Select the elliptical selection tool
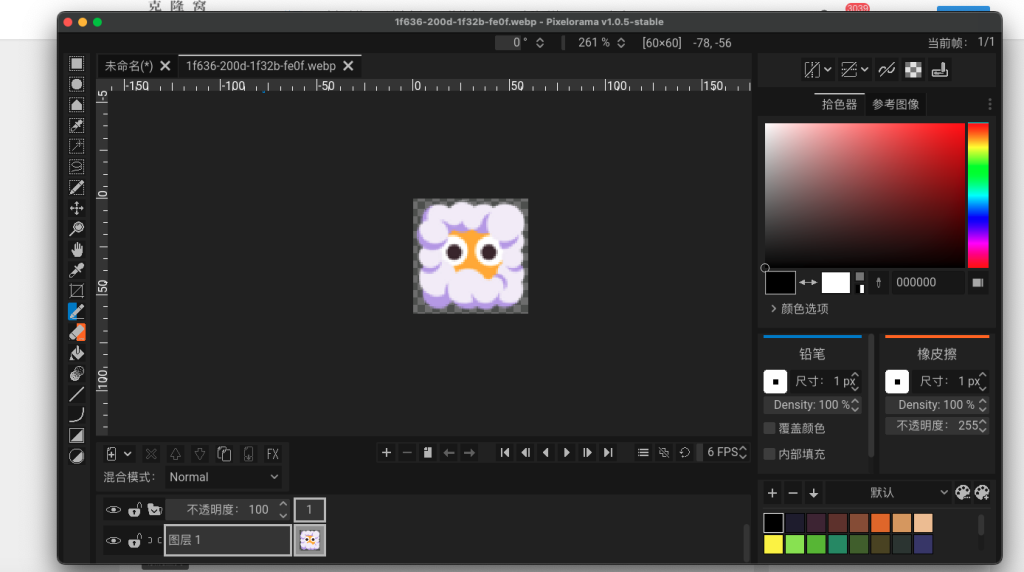 tap(76, 84)
